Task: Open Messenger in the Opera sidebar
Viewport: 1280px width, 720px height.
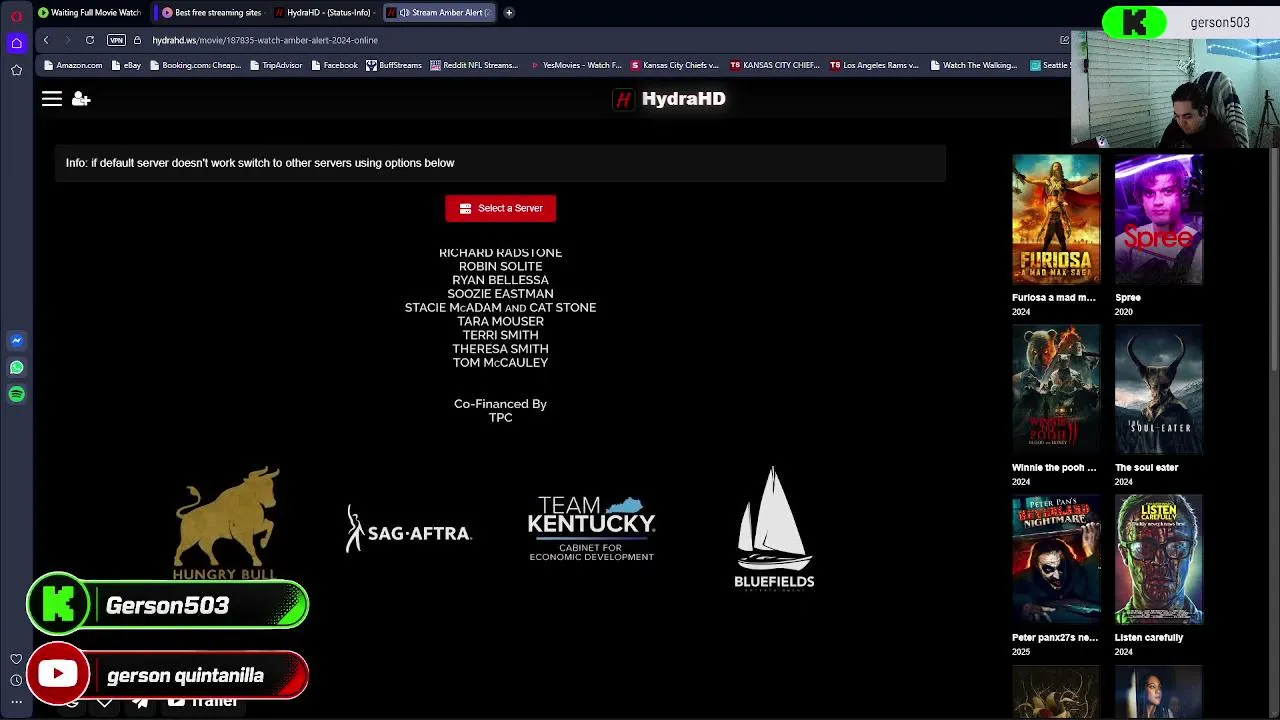Action: (x=16, y=340)
